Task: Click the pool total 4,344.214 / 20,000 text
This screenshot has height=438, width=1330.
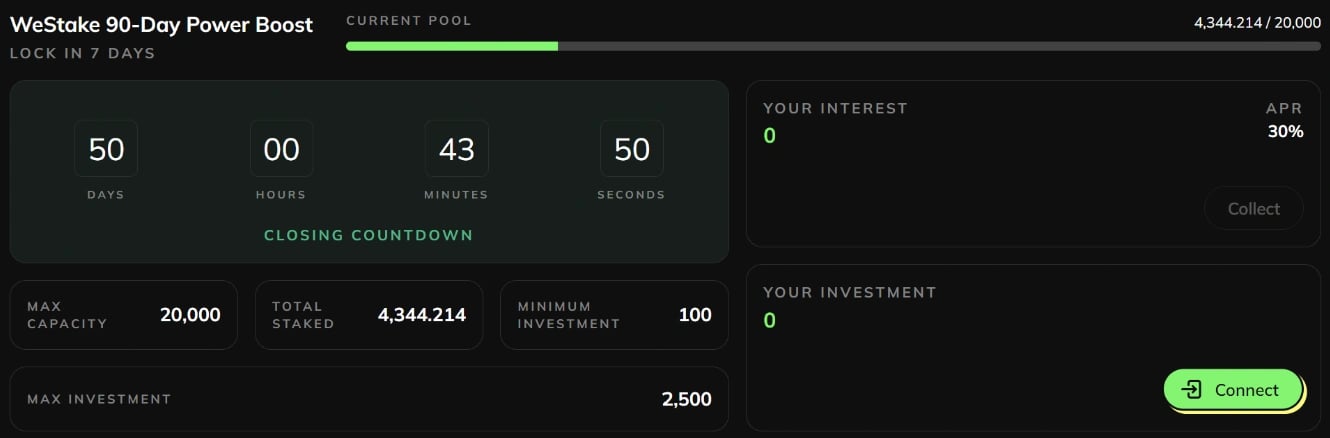Action: pos(1257,22)
